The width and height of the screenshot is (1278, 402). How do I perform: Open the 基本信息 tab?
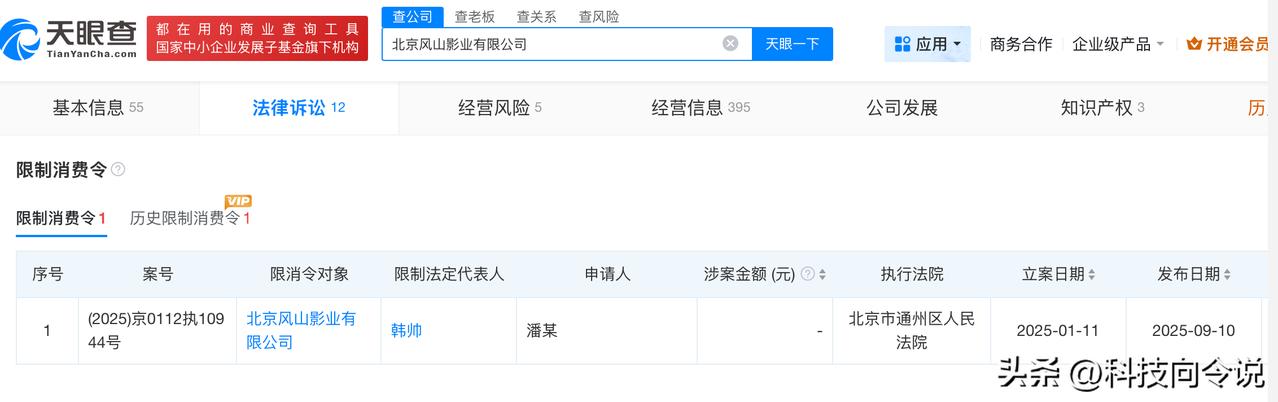tap(98, 108)
